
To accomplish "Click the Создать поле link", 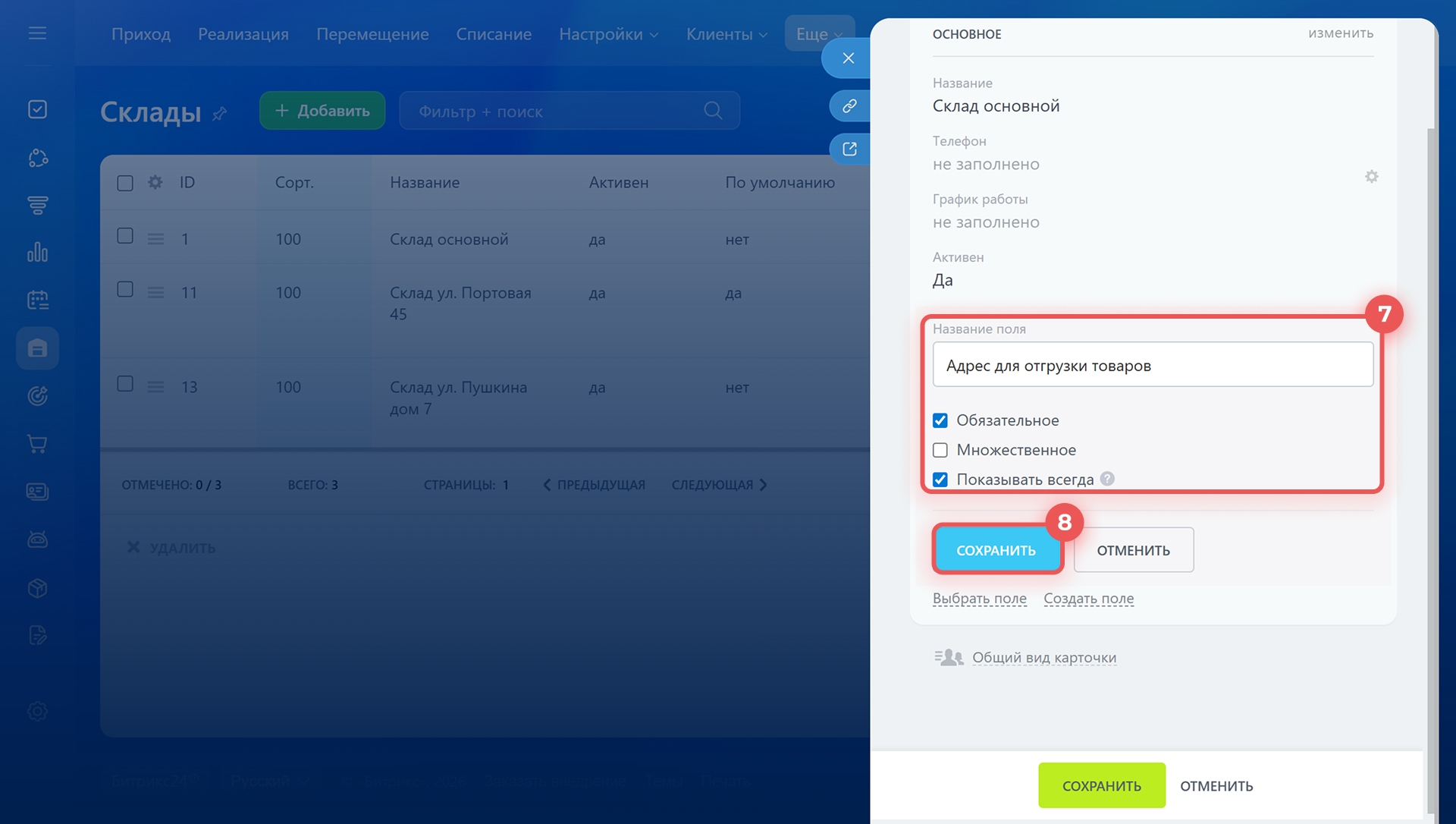I will (x=1088, y=599).
